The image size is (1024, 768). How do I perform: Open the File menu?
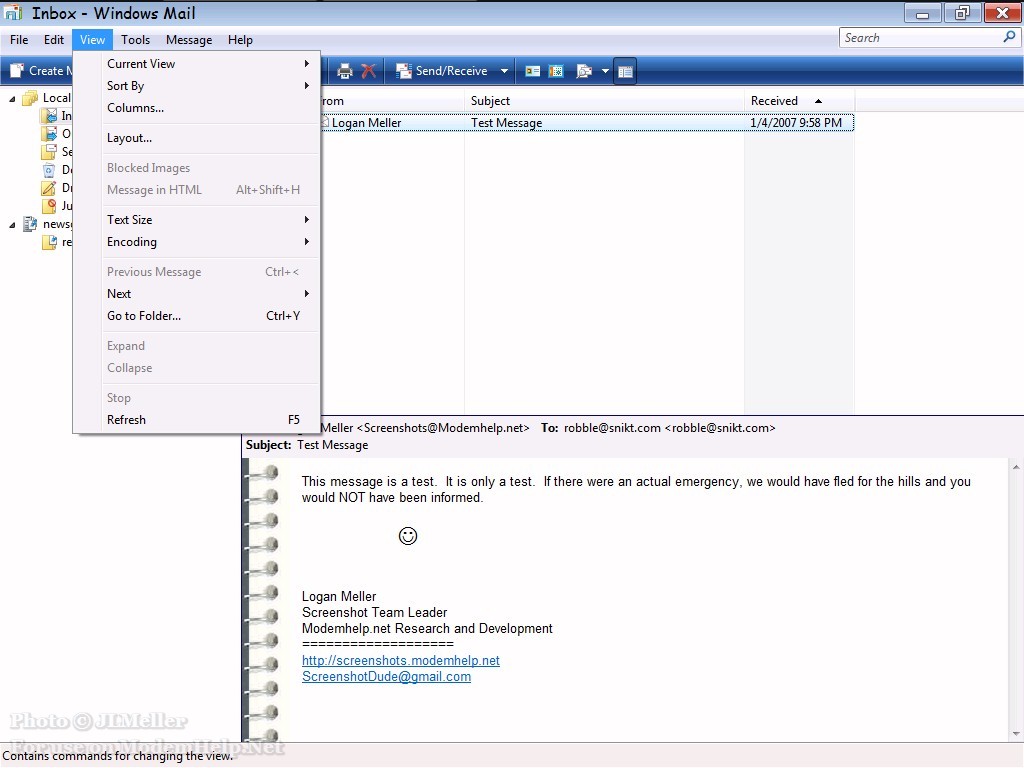[19, 40]
